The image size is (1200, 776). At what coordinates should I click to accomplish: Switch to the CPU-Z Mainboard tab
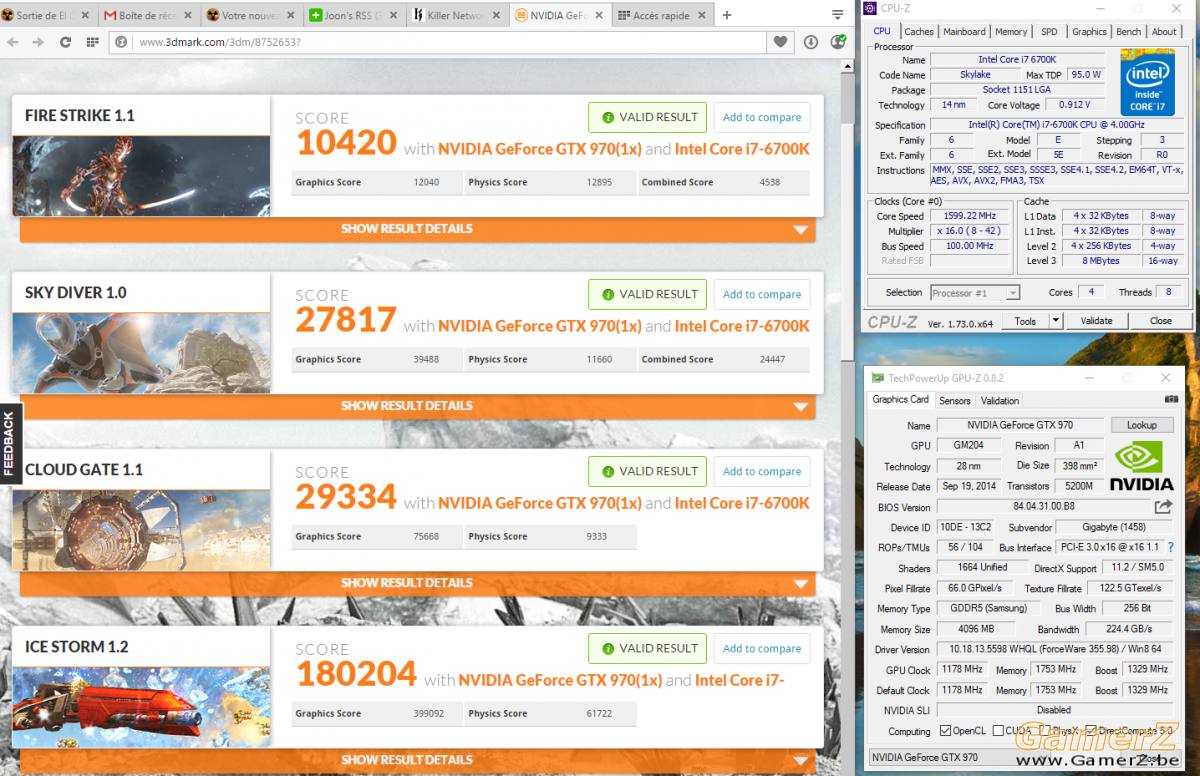pos(965,32)
